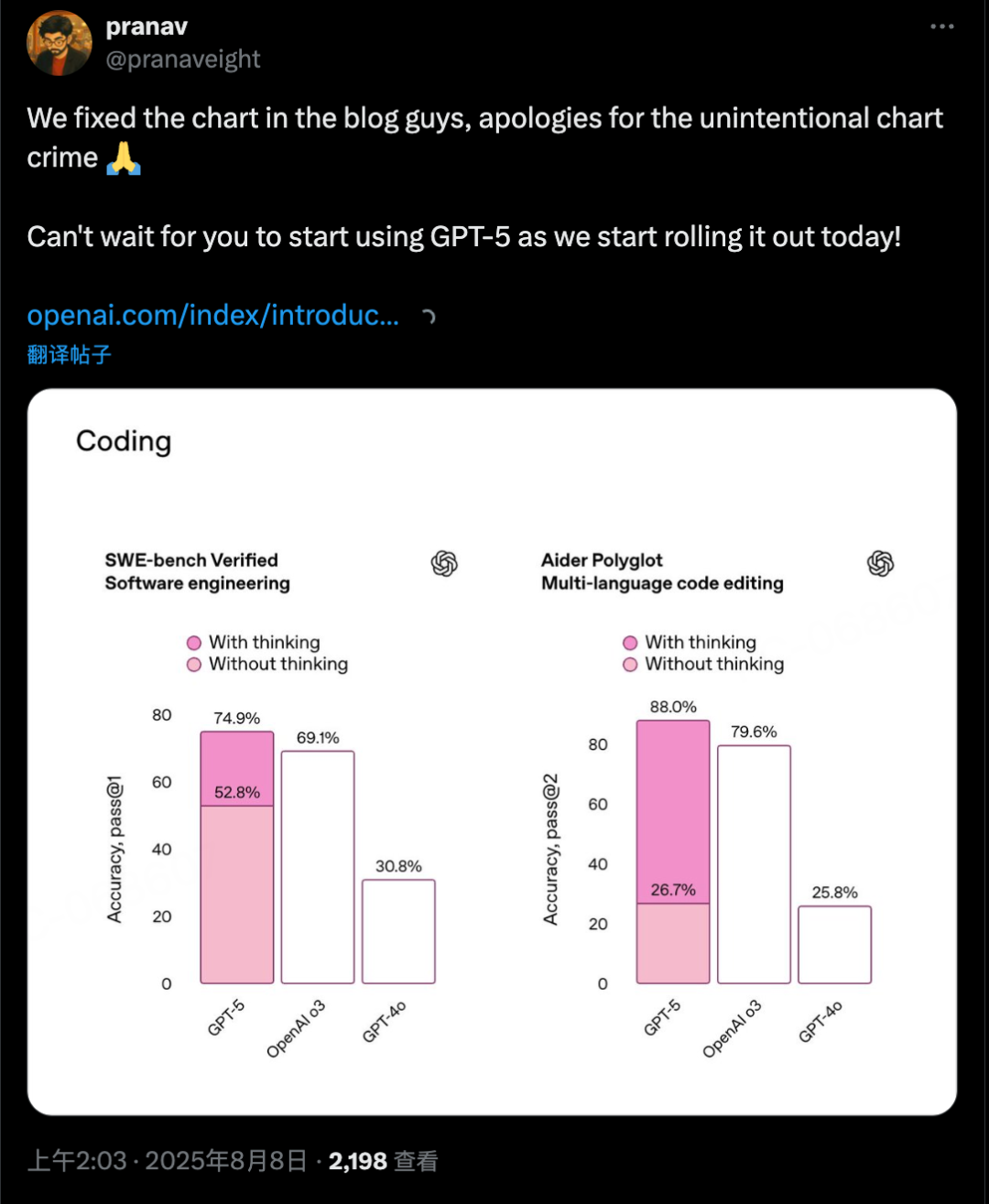Click Aider Without thinking legend dot

(630, 665)
